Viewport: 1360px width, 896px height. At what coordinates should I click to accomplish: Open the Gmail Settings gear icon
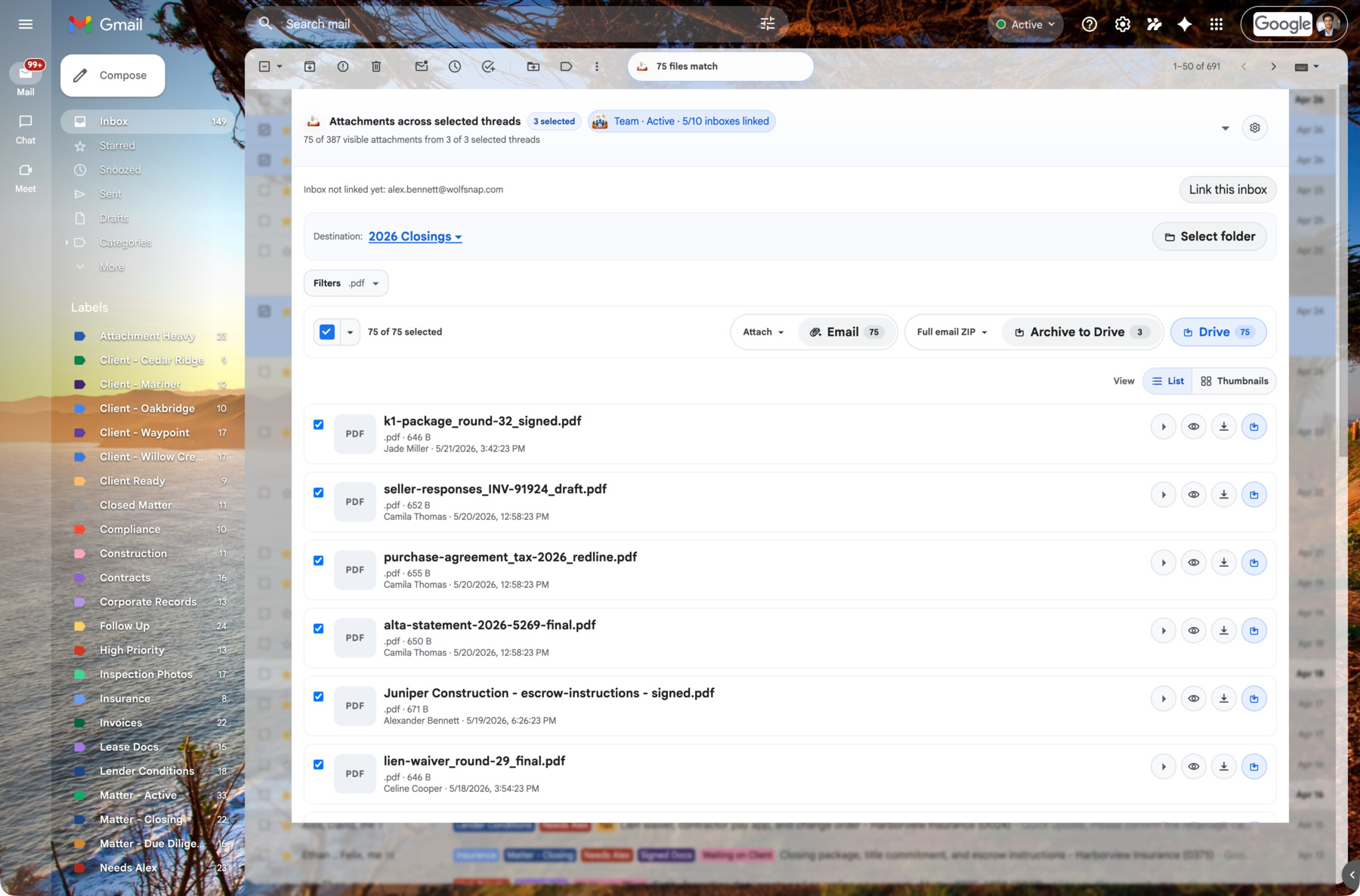point(1123,24)
